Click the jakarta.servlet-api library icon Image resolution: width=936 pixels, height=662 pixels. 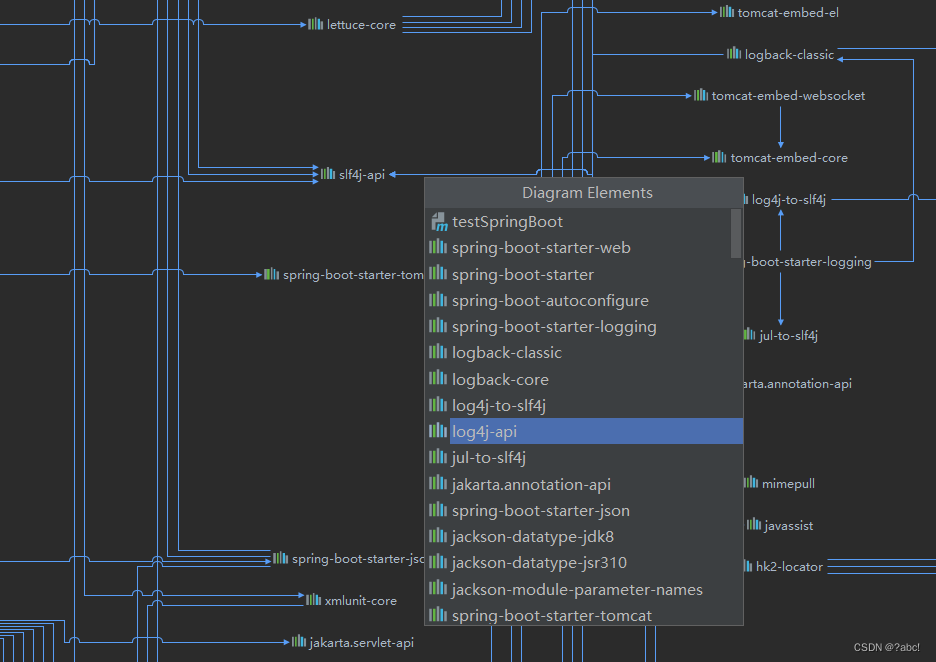click(298, 642)
